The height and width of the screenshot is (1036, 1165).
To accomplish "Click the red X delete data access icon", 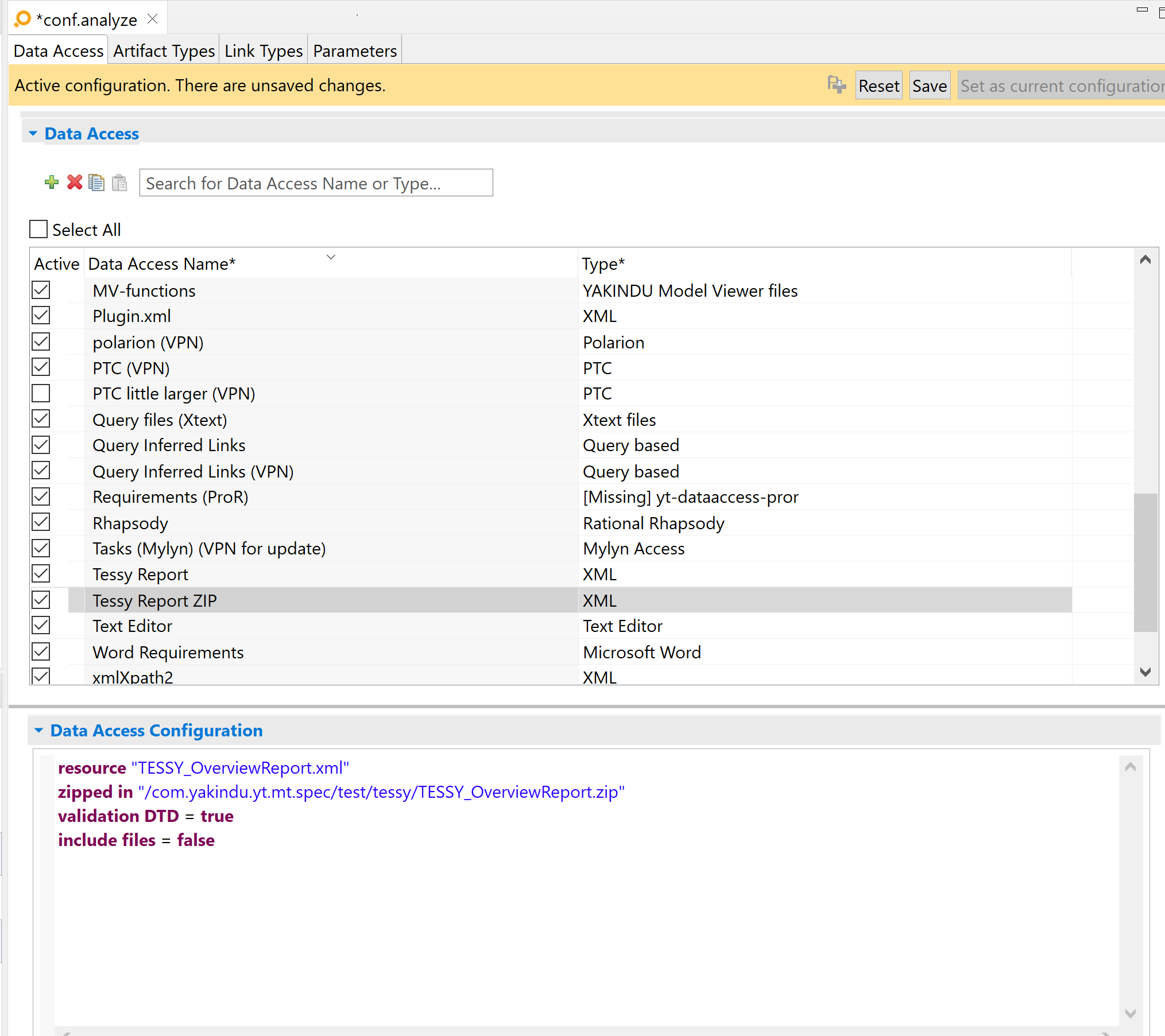I will [x=75, y=183].
